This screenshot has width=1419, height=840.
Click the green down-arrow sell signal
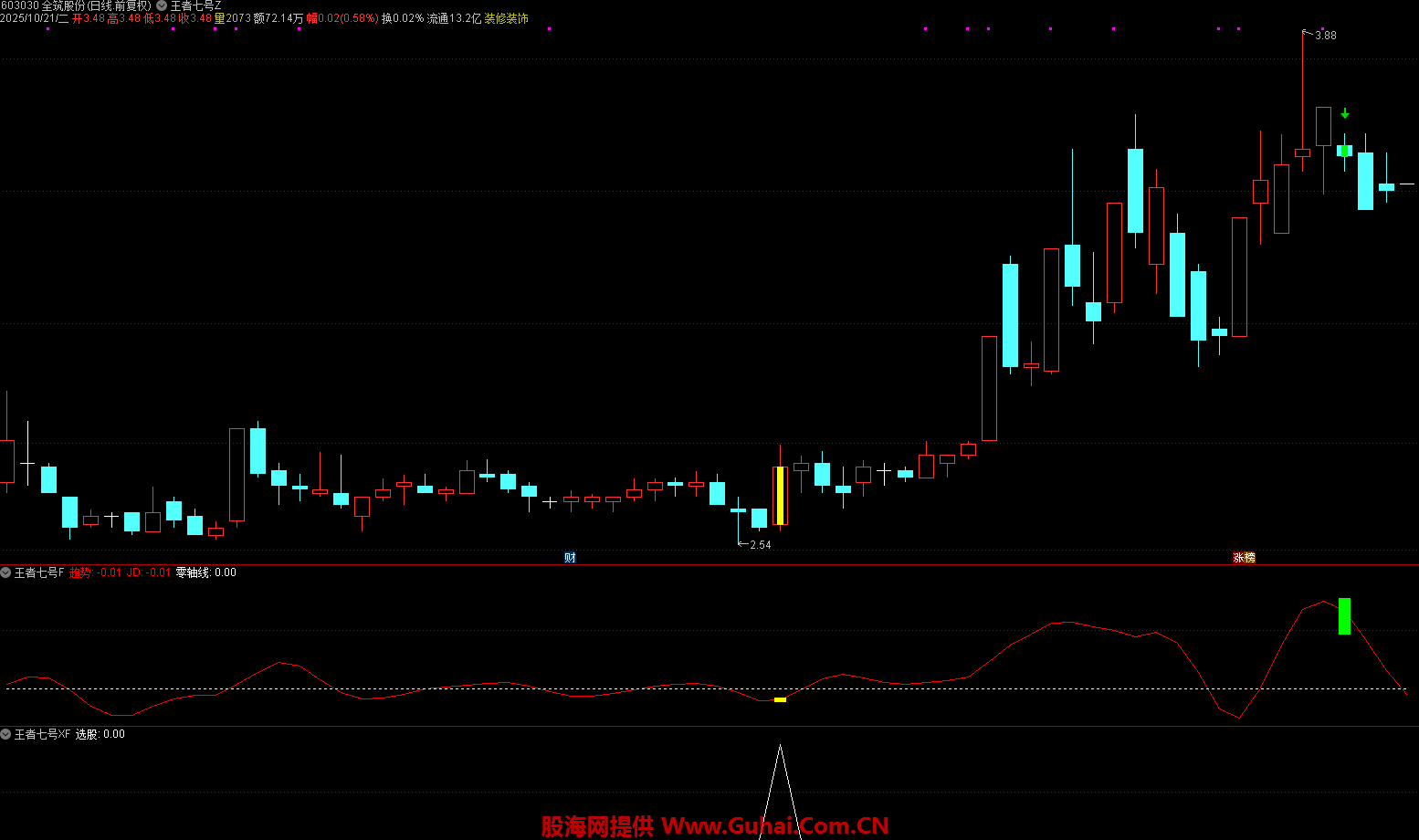point(1344,114)
